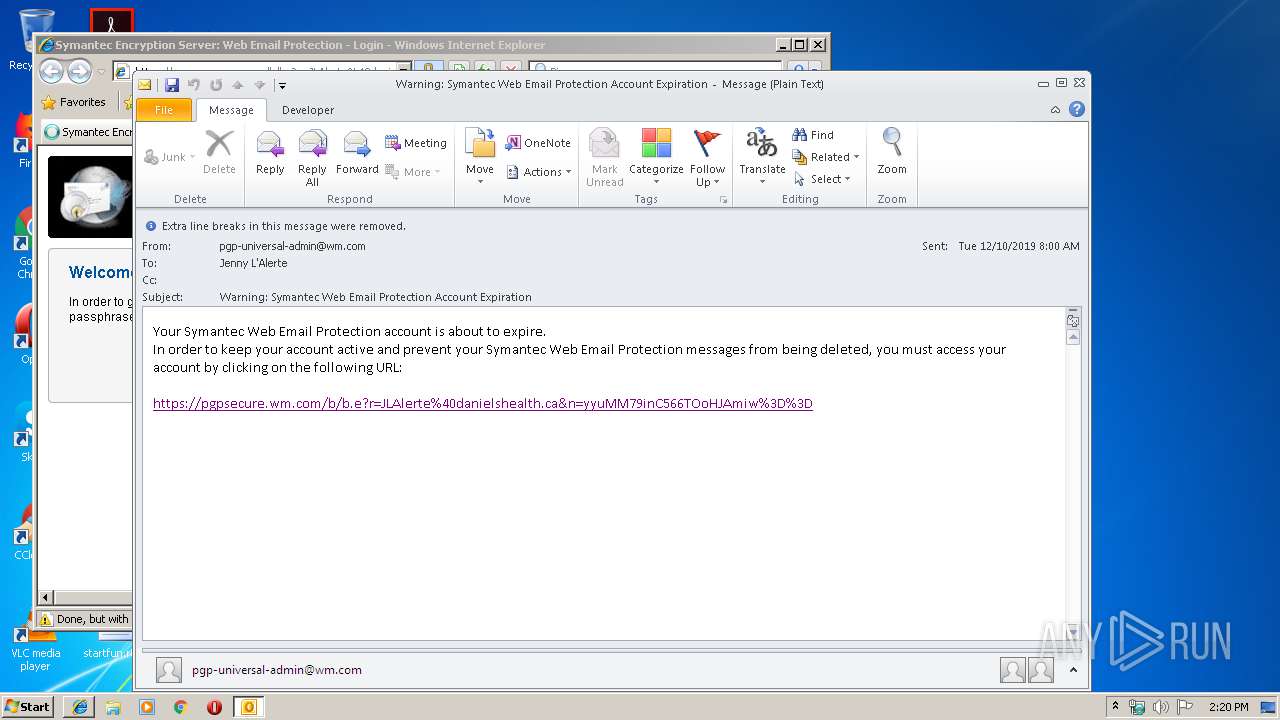Open the Actions dropdown
The image size is (1280, 720).
(539, 172)
